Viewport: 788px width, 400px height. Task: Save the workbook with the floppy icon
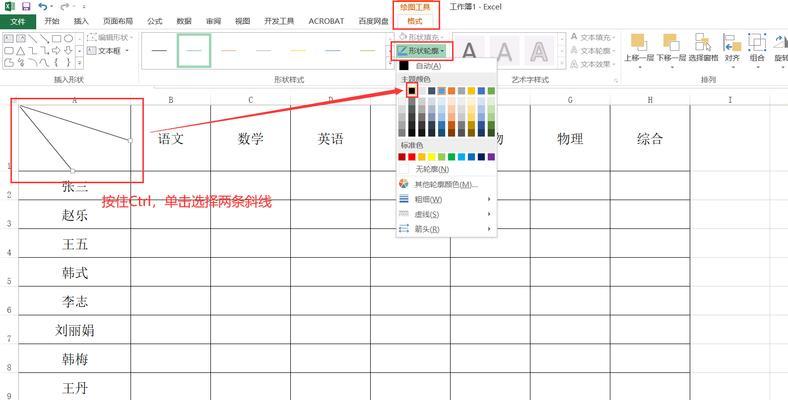(x=26, y=7)
